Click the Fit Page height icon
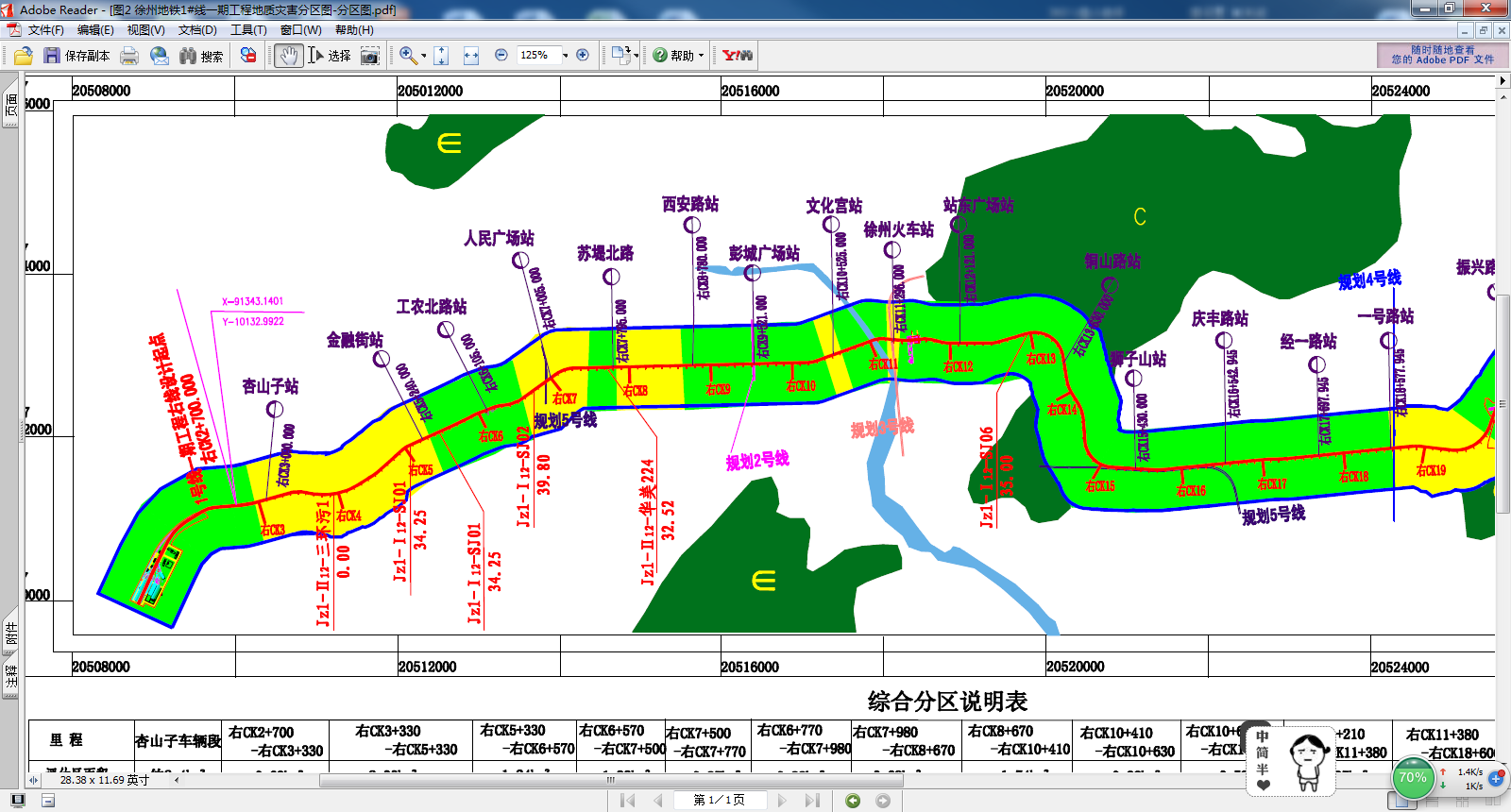The image size is (1511, 812). [441, 56]
